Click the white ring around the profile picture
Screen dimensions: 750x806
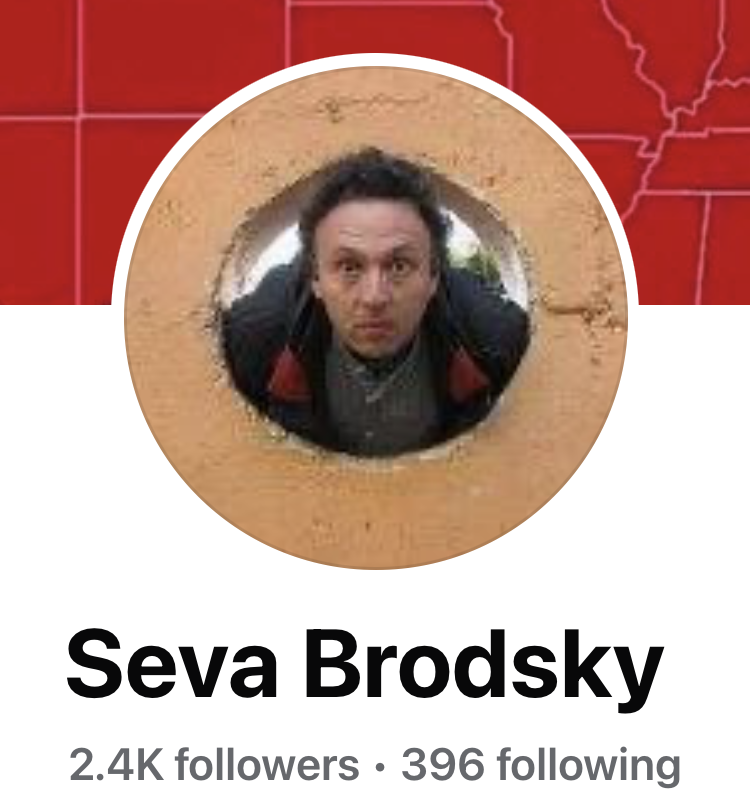(376, 60)
